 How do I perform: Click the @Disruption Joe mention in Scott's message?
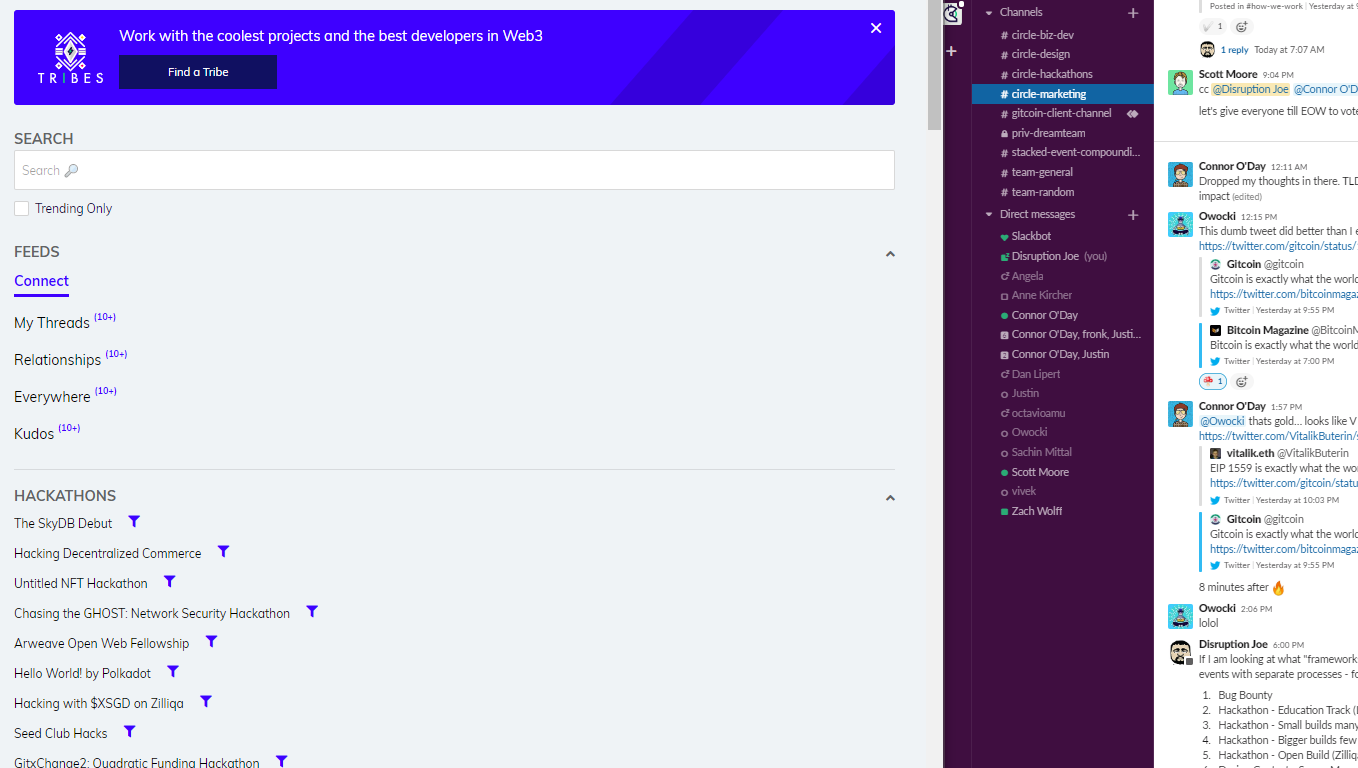pos(1251,90)
